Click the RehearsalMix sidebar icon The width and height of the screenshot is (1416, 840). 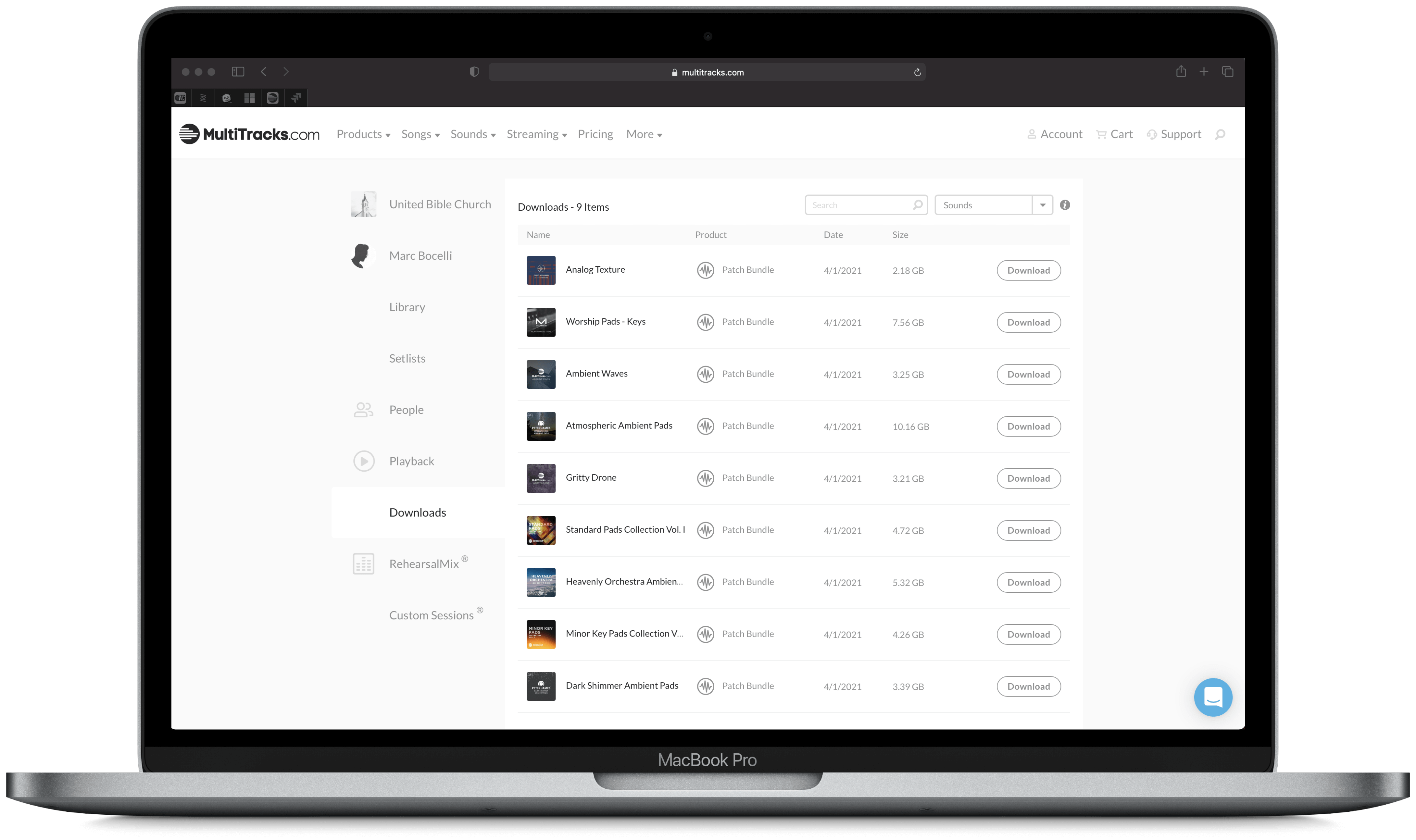[363, 563]
